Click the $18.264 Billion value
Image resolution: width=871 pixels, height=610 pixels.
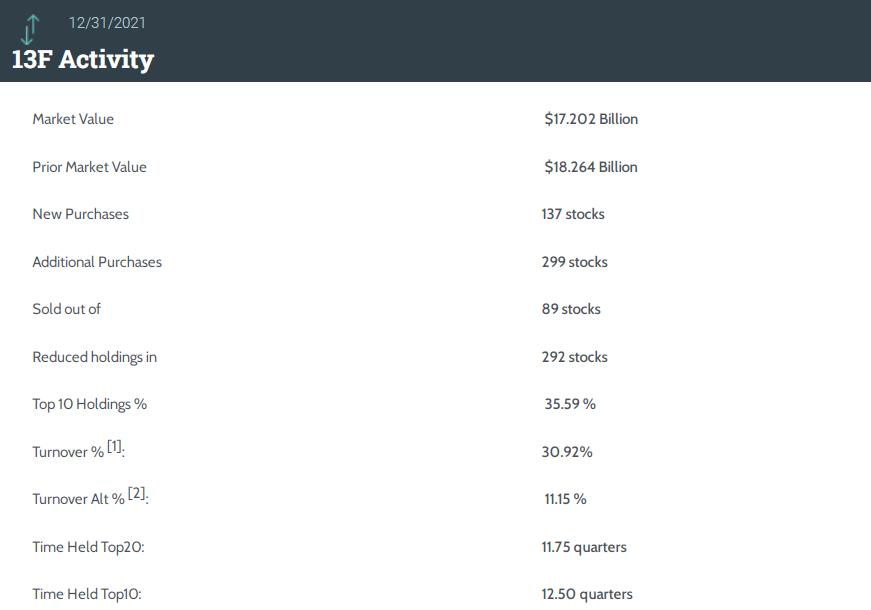[x=591, y=167]
